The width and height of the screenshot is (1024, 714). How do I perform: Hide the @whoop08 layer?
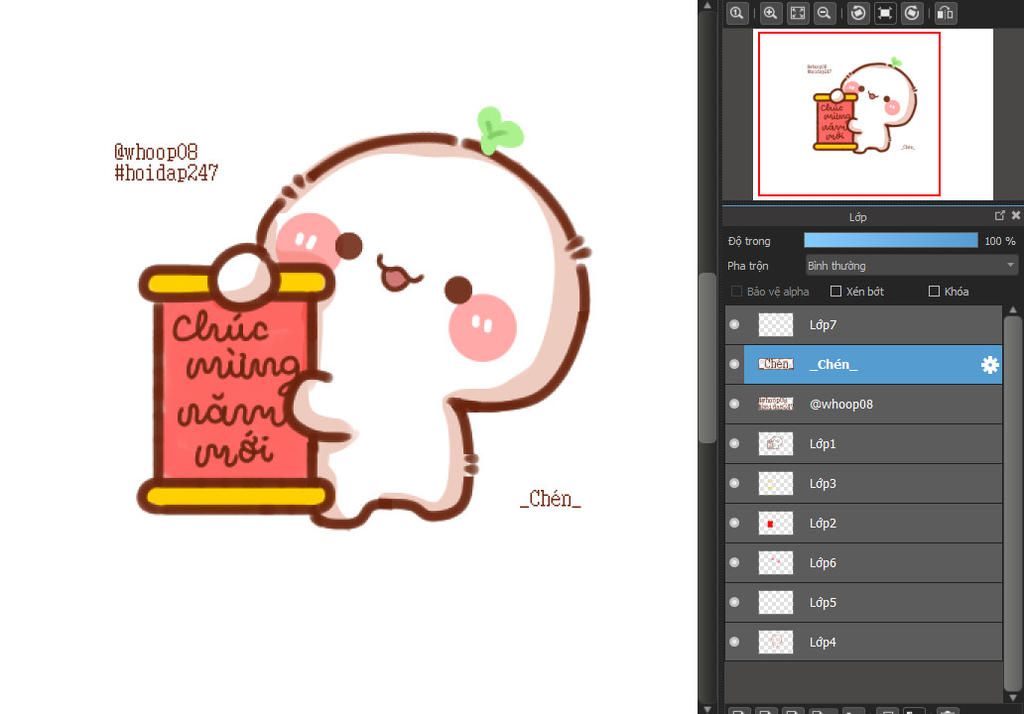point(735,404)
